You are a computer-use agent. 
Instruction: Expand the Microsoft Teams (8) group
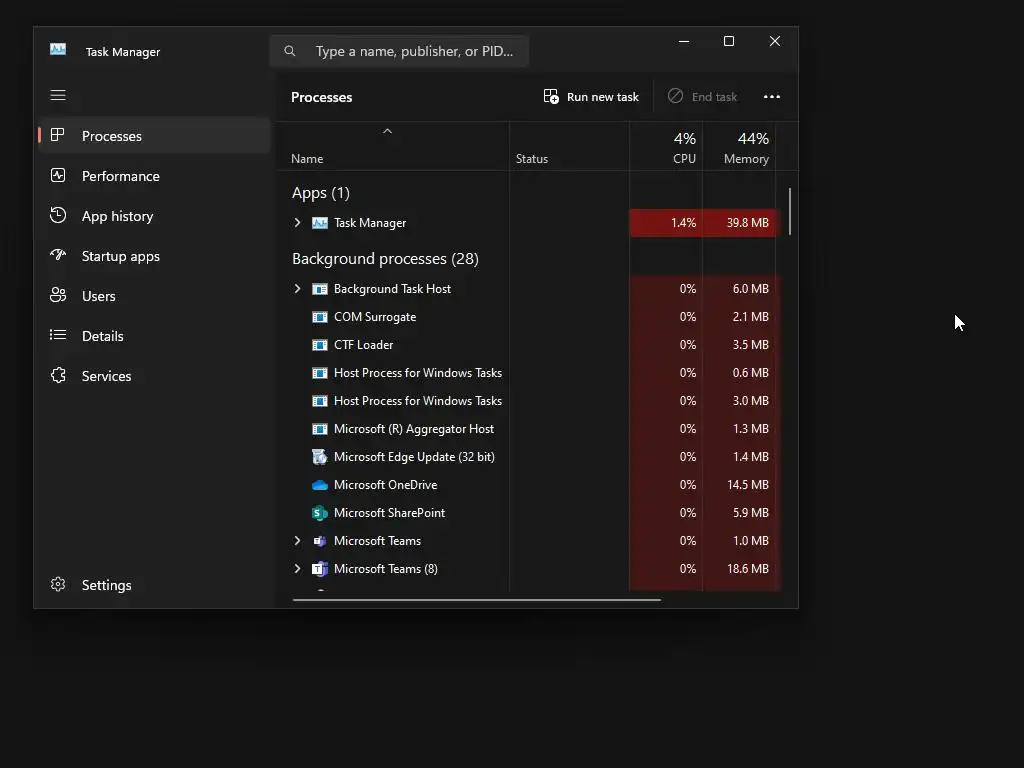coord(297,569)
